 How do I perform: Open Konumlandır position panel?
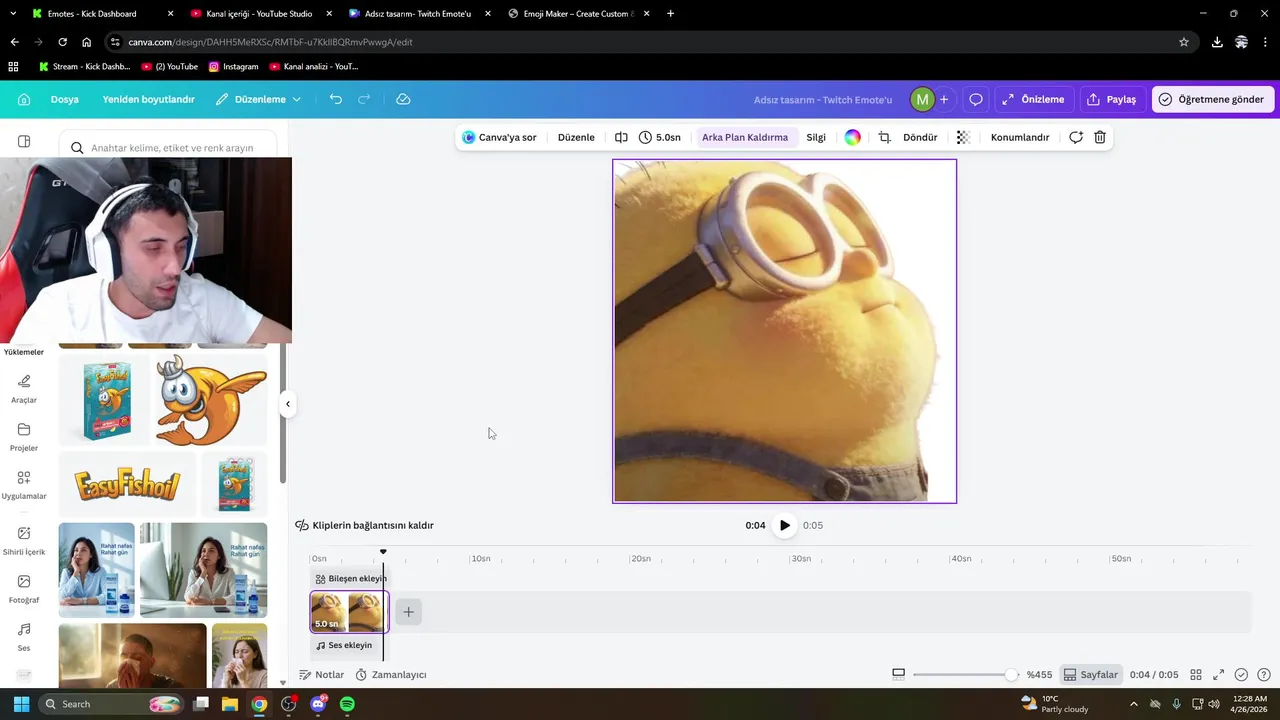click(1020, 137)
